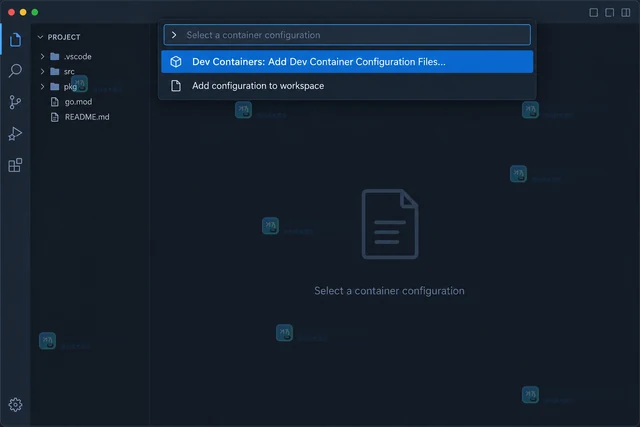Click the PROJECT section header text
The image size is (640, 427).
[64, 37]
